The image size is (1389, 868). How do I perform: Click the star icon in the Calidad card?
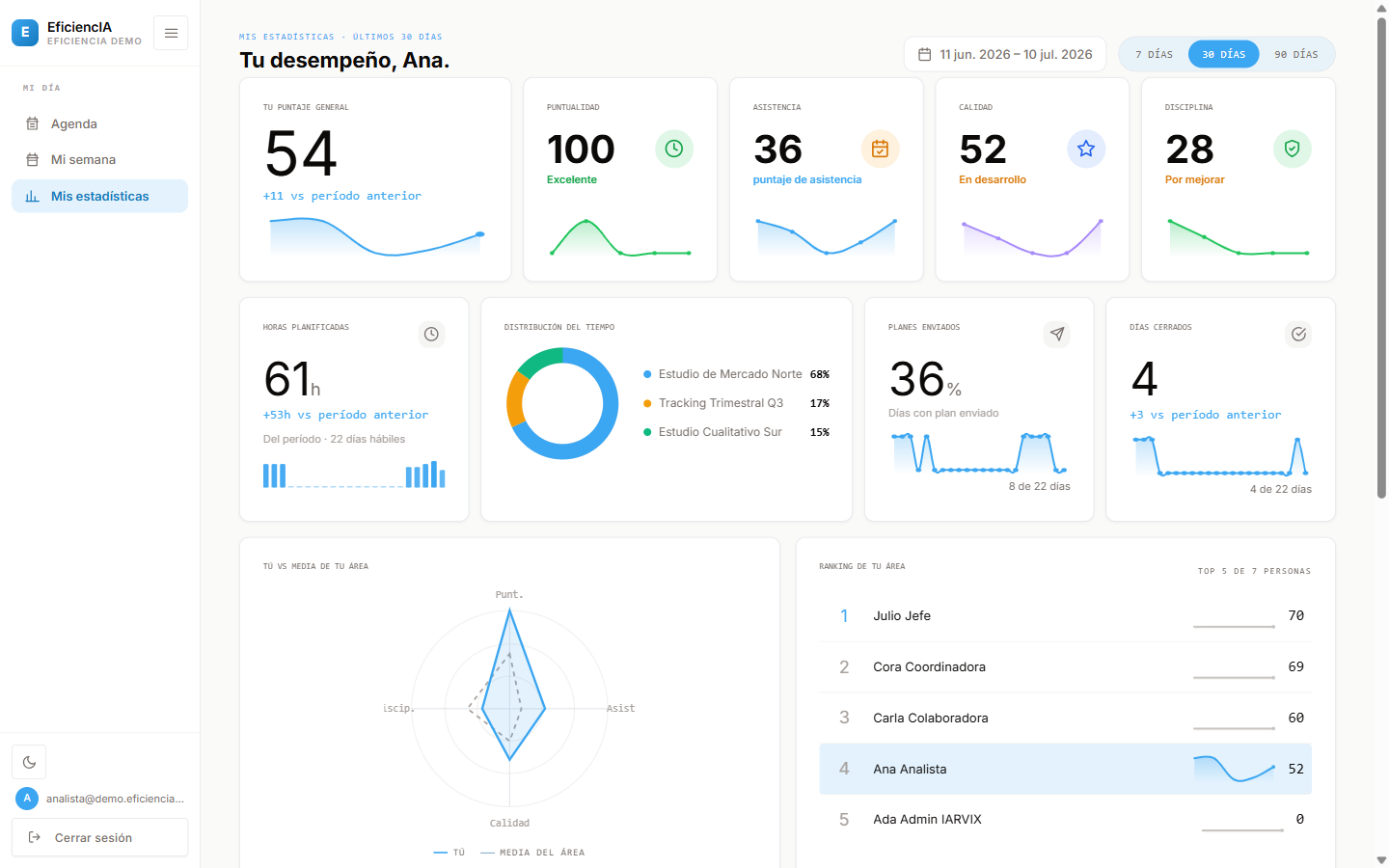click(1086, 149)
